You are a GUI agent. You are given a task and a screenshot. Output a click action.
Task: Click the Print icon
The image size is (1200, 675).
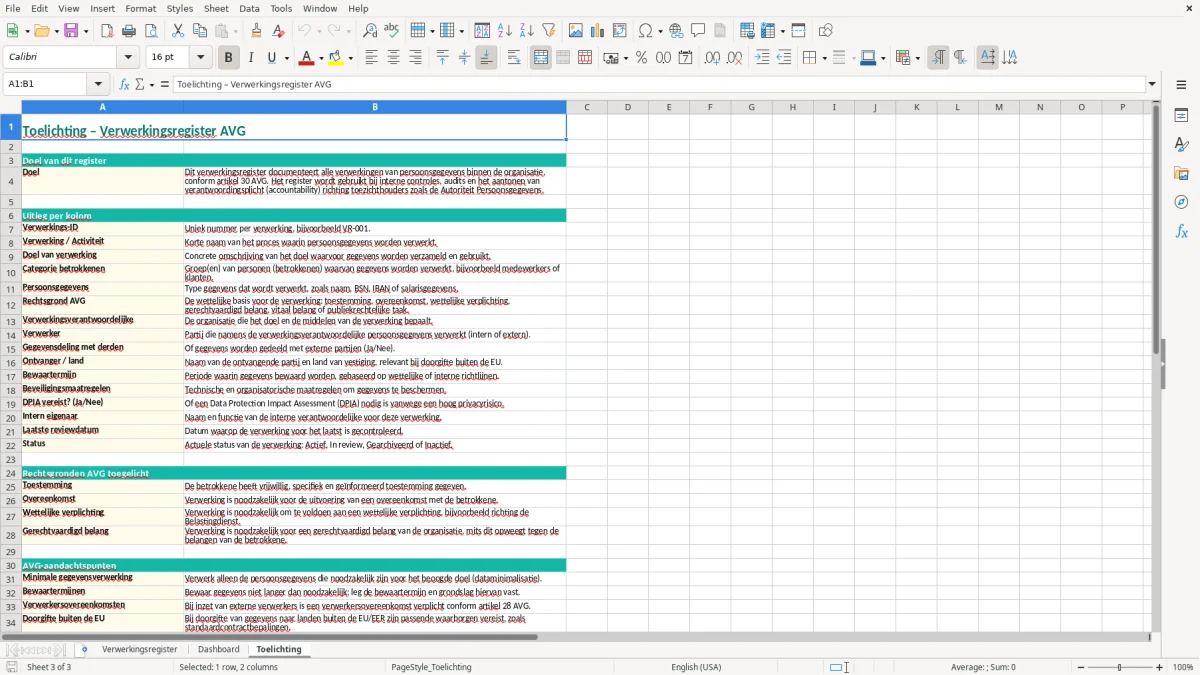[x=129, y=31]
